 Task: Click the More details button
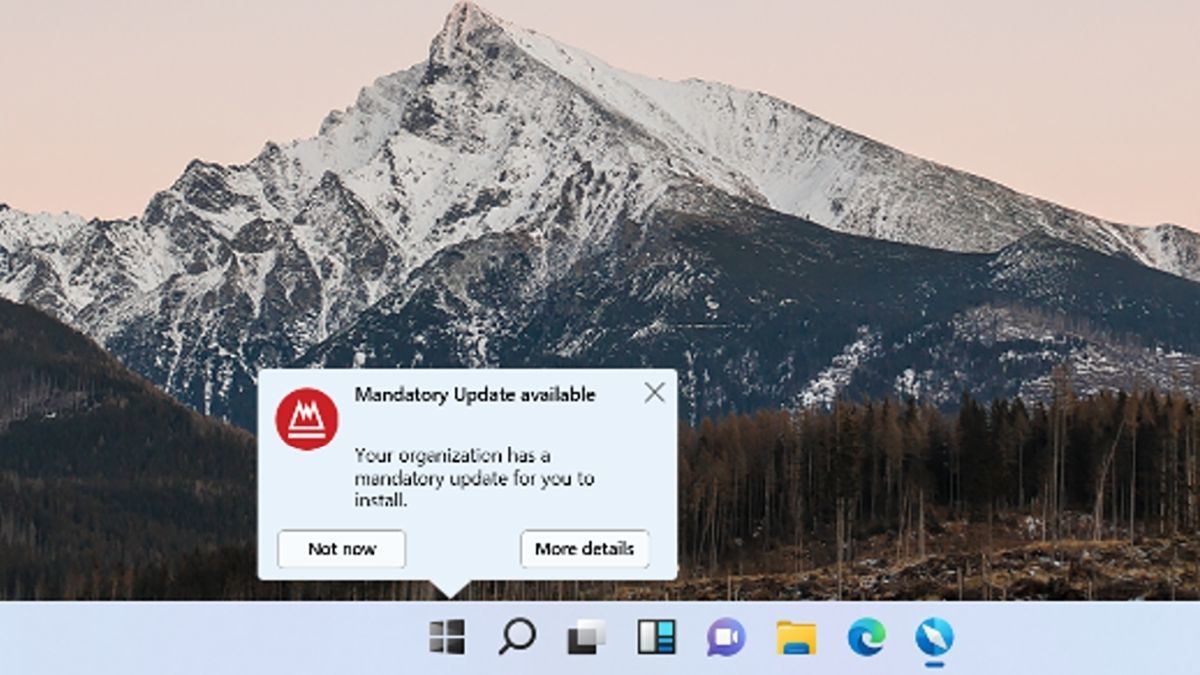584,549
